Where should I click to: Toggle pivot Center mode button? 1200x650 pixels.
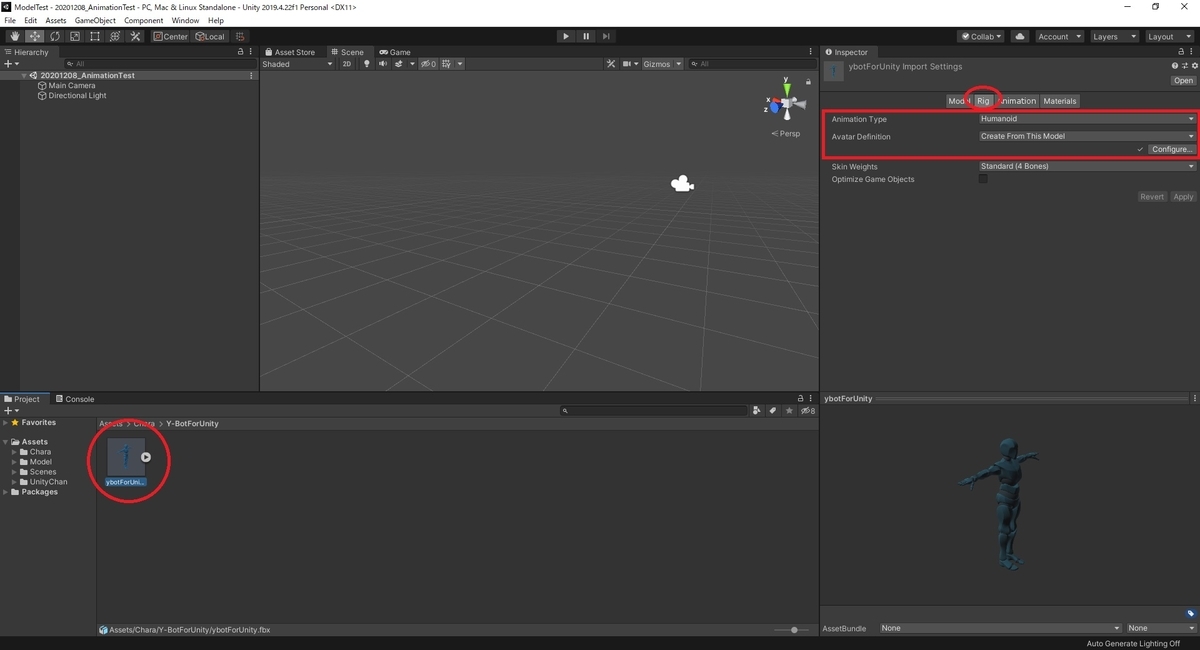point(171,36)
